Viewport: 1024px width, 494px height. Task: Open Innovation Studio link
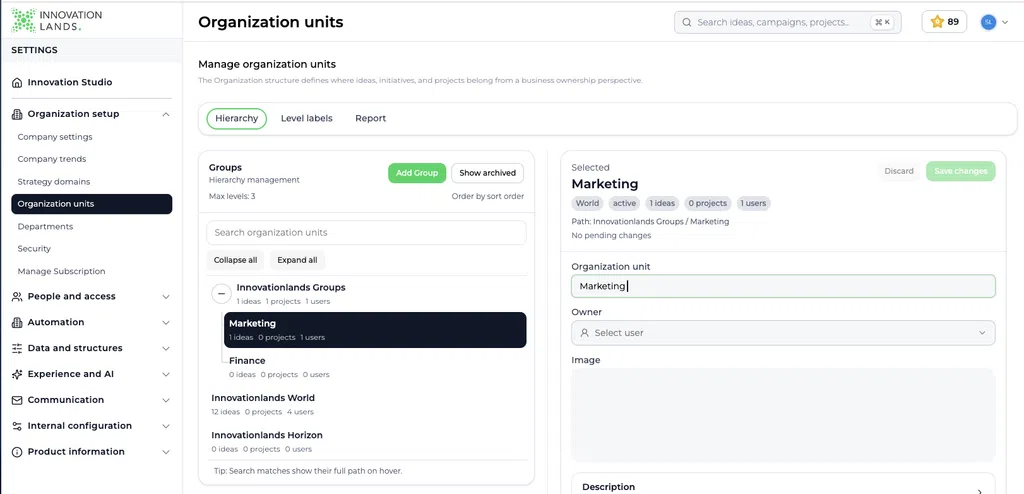(x=70, y=82)
